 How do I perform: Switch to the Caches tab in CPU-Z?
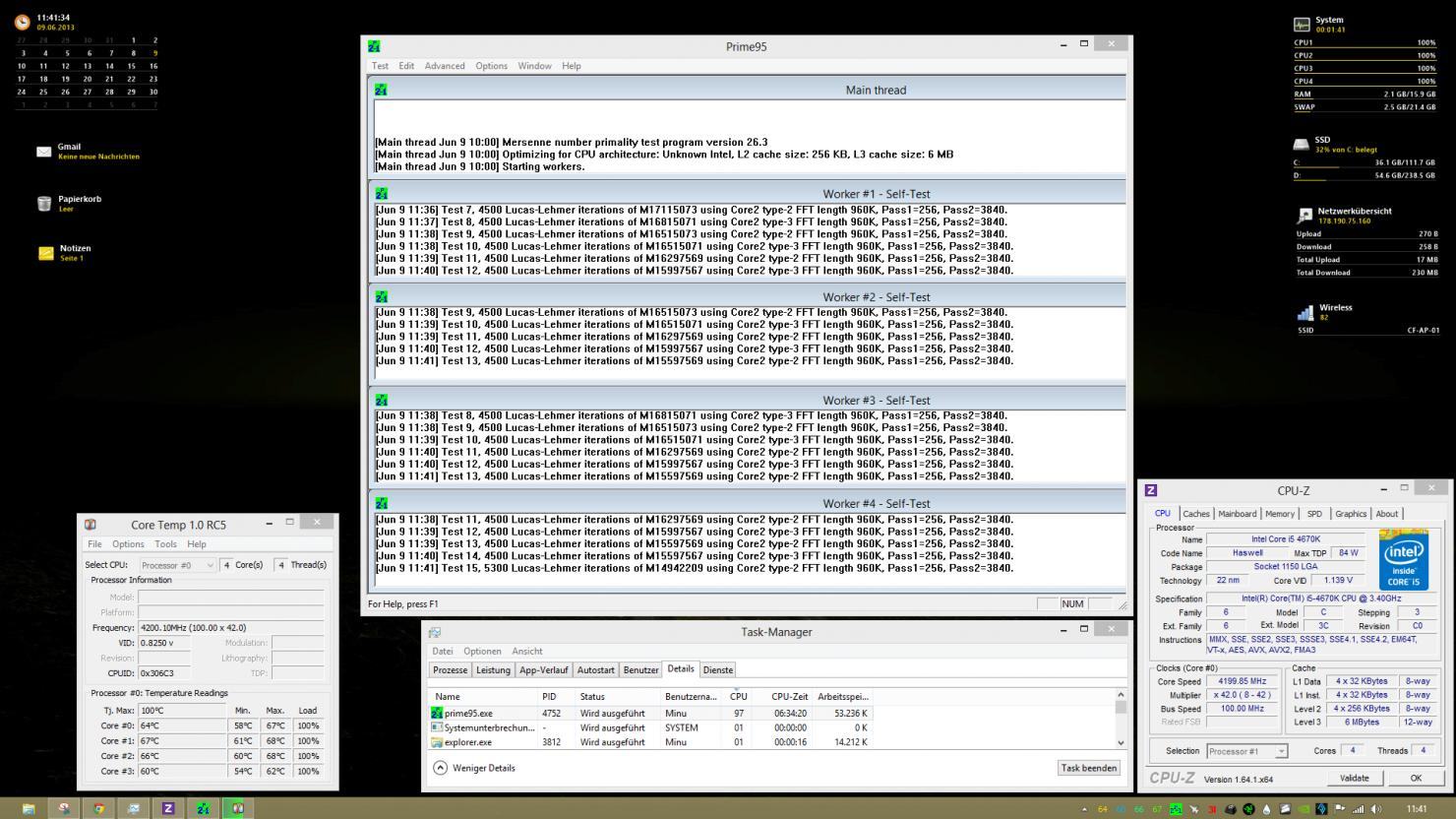pyautogui.click(x=1196, y=514)
